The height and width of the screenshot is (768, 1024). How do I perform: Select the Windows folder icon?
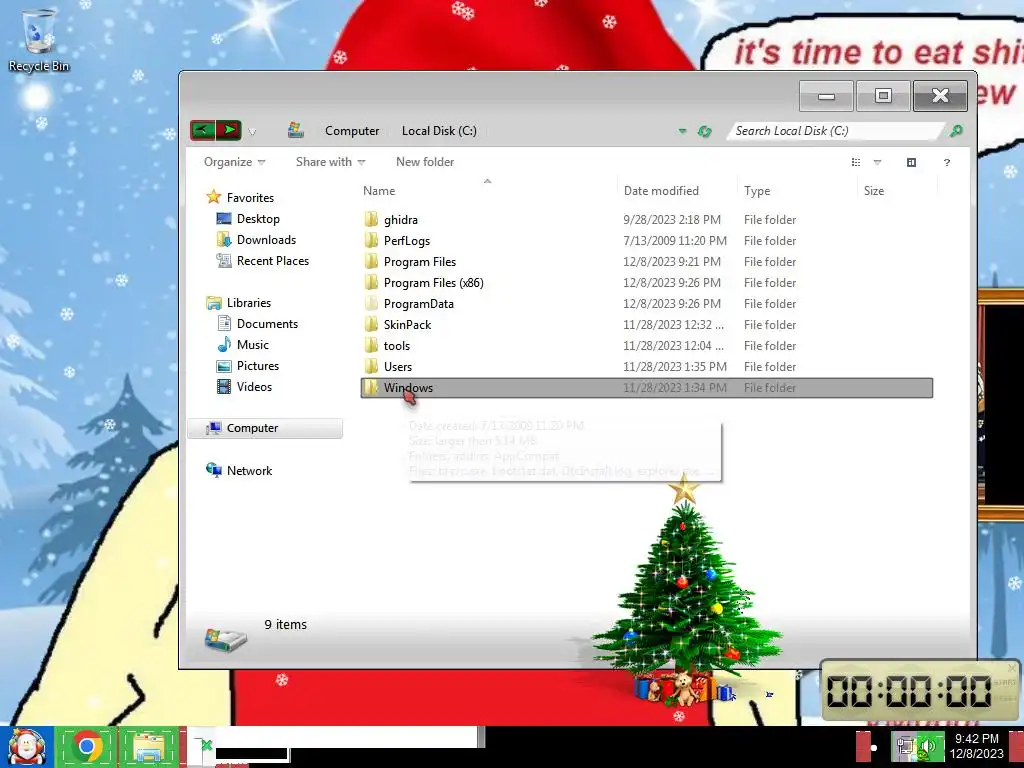(x=371, y=387)
